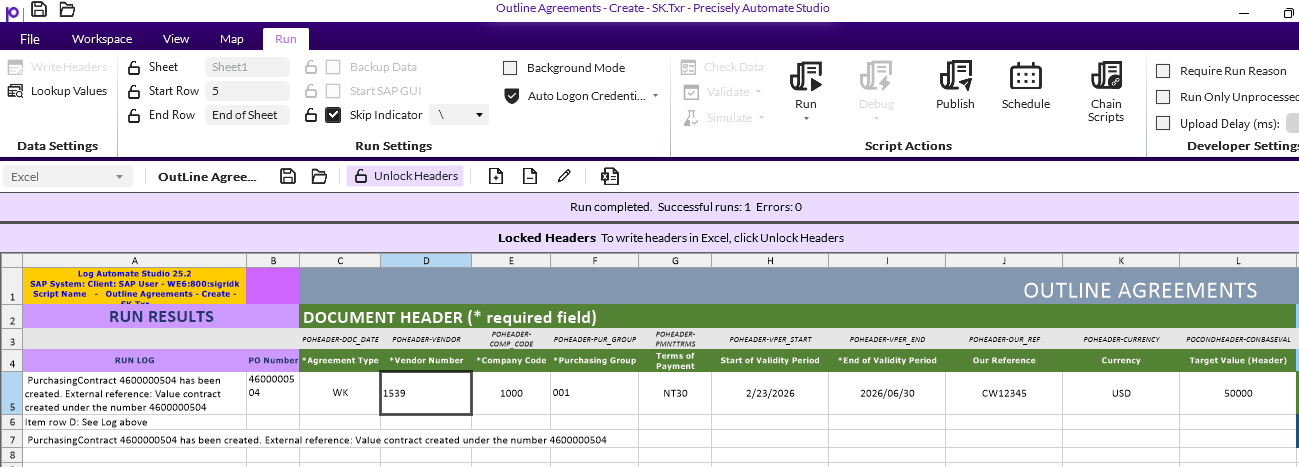1299x467 pixels.
Task: Open the file in Excel using the Excel icon
Action: coord(609,176)
